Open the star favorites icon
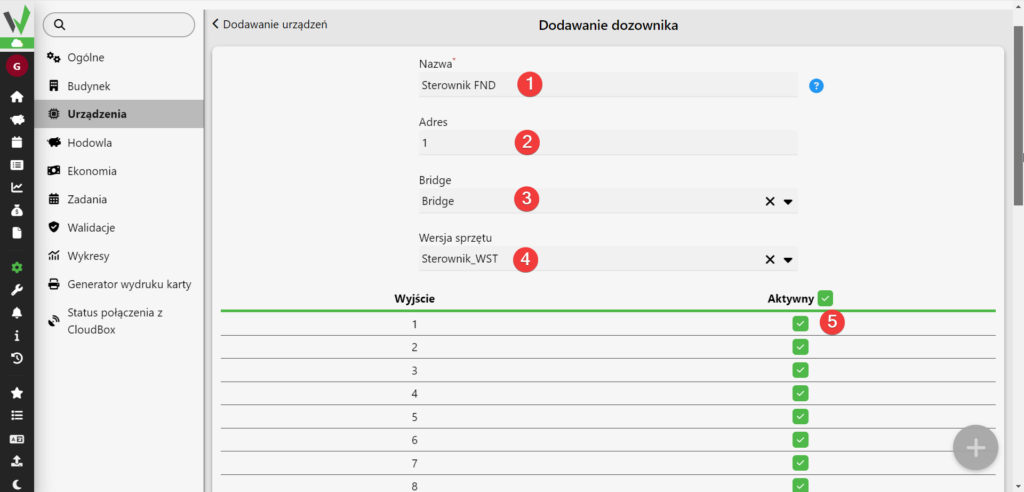The width and height of the screenshot is (1024, 492). (17, 393)
